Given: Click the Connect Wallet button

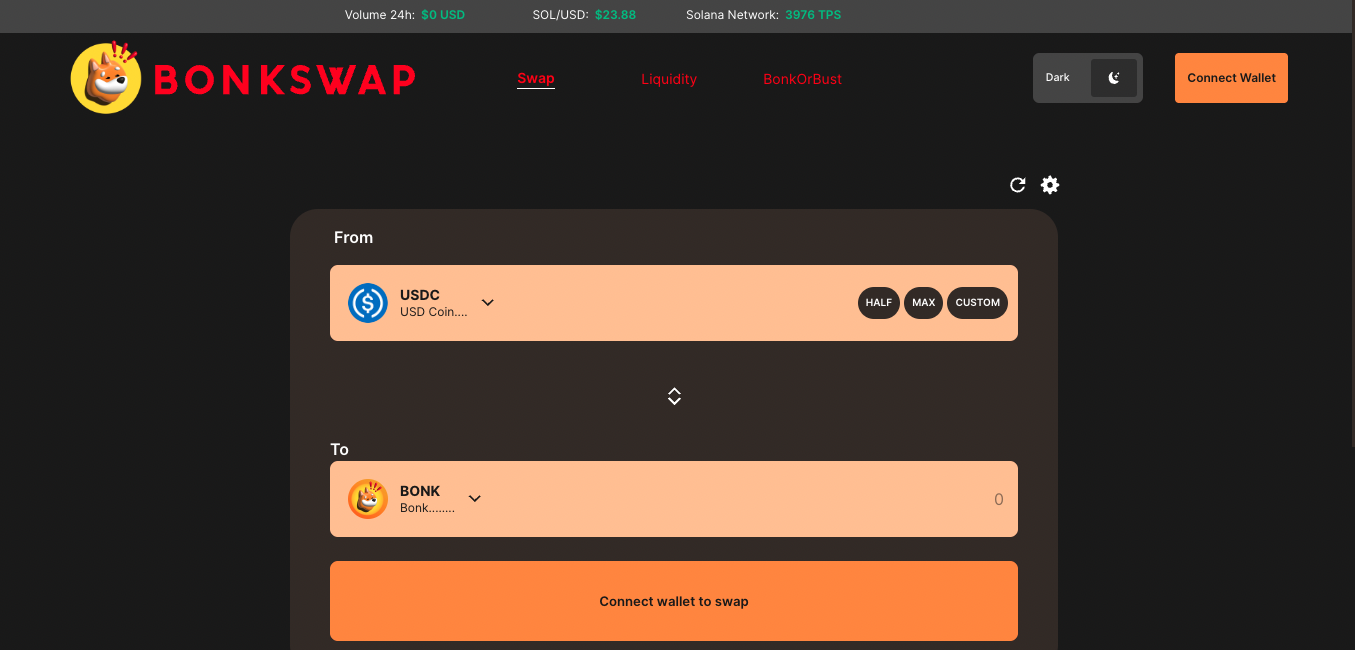Looking at the screenshot, I should coord(1231,78).
